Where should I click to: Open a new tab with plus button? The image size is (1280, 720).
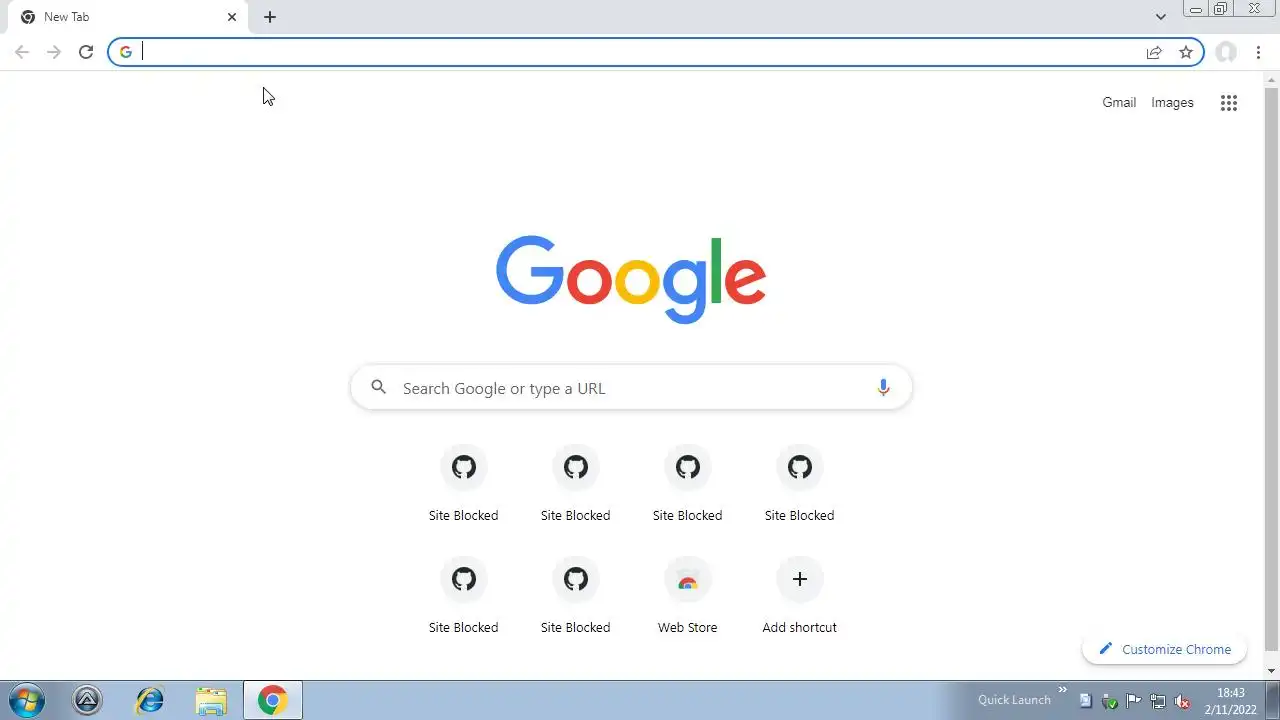(x=270, y=17)
